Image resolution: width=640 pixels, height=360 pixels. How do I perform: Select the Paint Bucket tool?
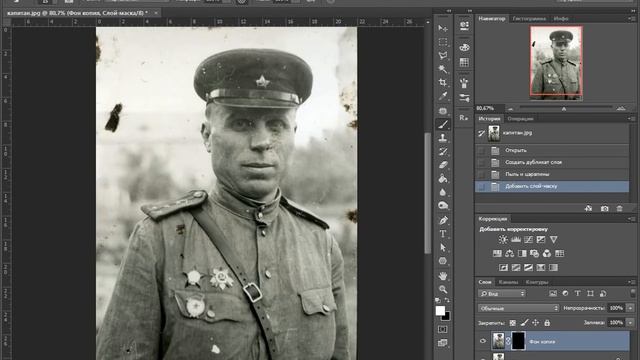pyautogui.click(x=443, y=178)
